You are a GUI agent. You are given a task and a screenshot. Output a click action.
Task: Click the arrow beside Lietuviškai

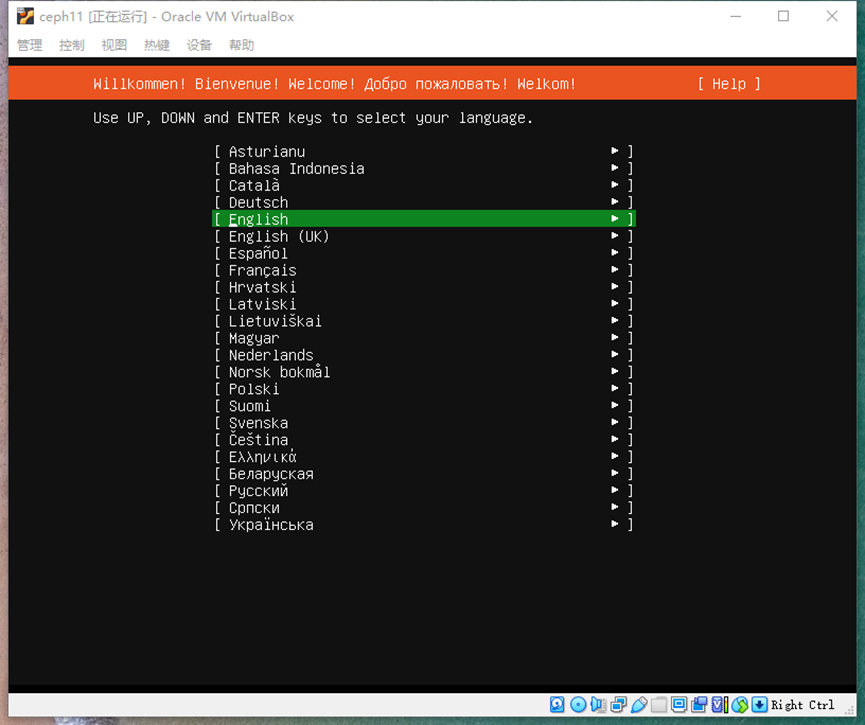tap(615, 321)
